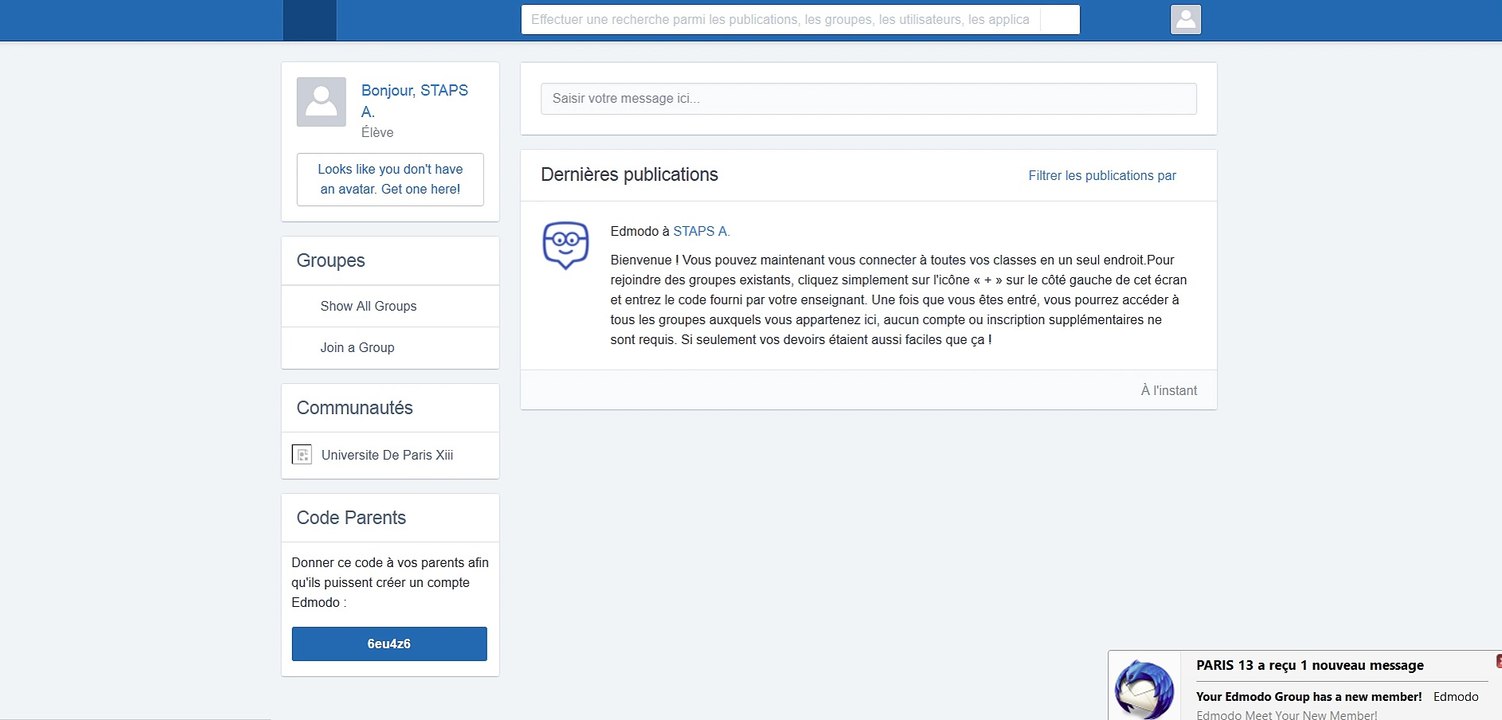Click the Thunderbird icon in the notification popup
The width and height of the screenshot is (1502, 720).
pos(1145,690)
